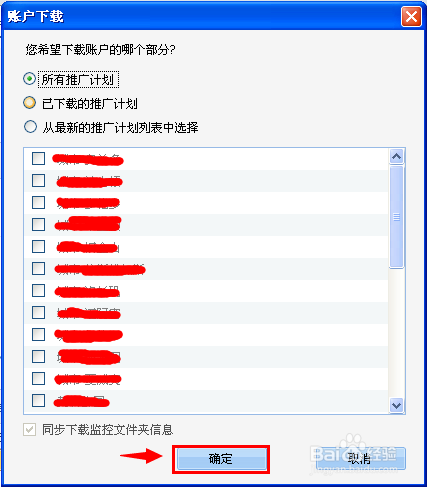Screen dimensions: 427x487
Task: Check the seventh campaign row checkbox
Action: [x=38, y=290]
